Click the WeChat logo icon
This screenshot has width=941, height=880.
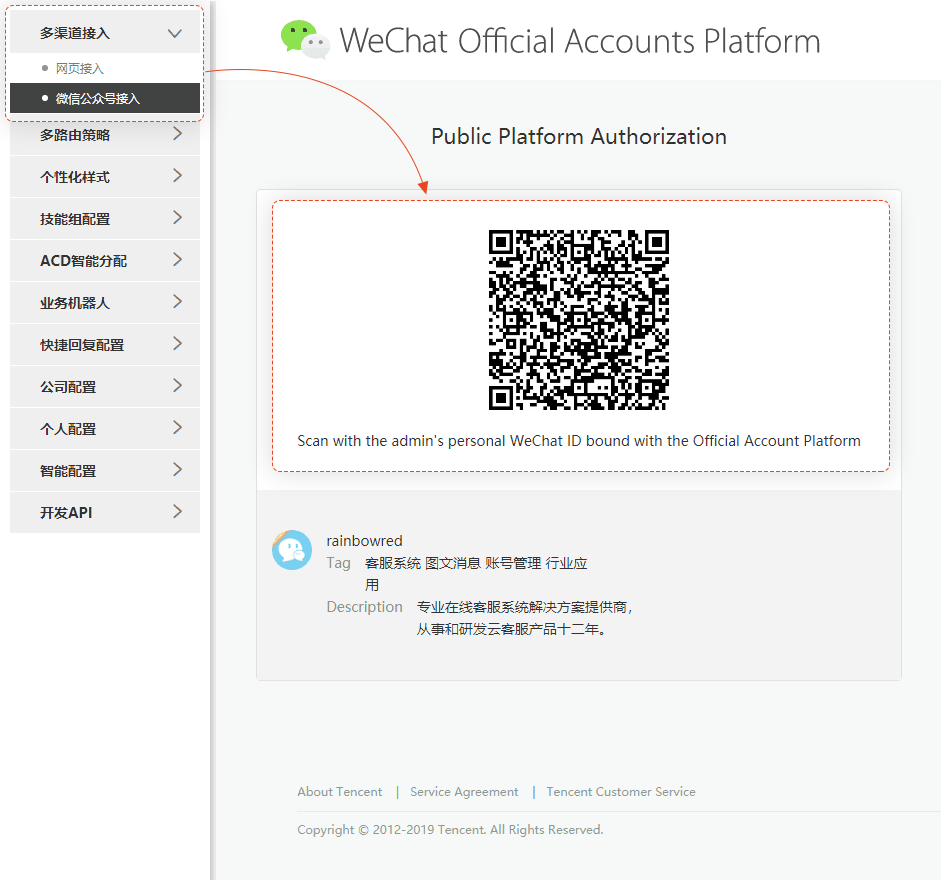305,40
